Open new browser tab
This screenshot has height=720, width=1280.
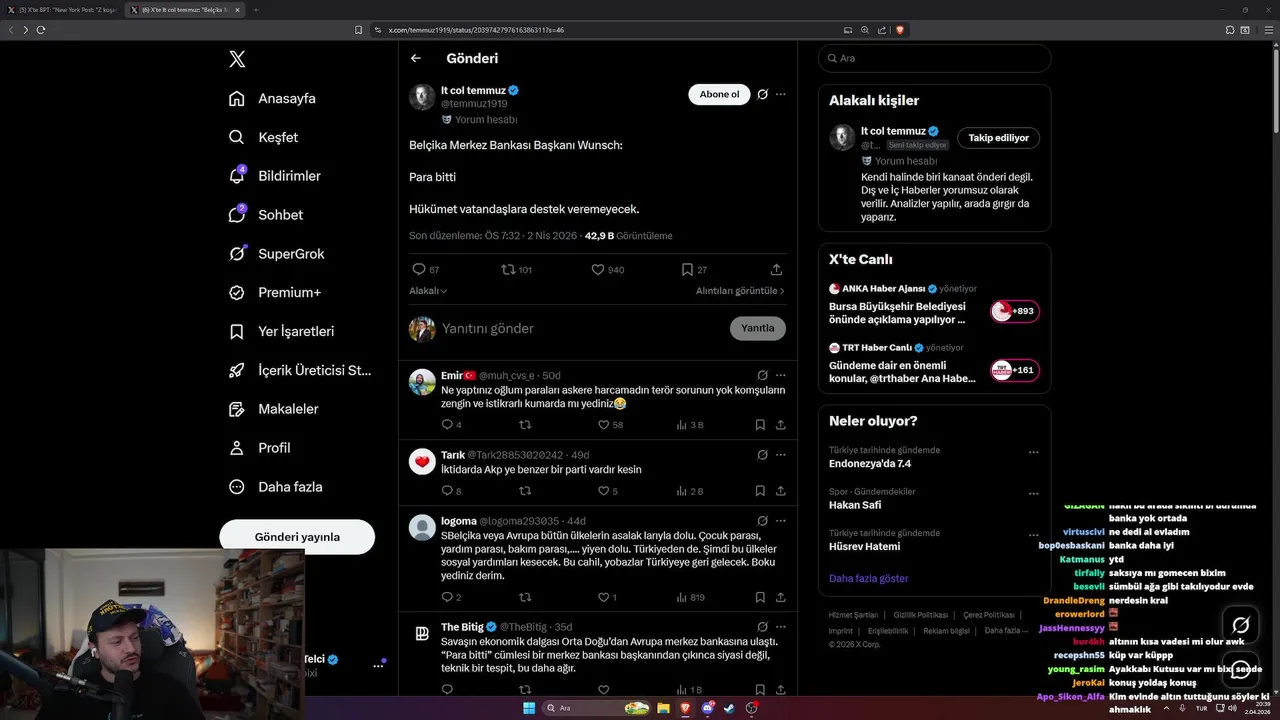[x=255, y=10]
